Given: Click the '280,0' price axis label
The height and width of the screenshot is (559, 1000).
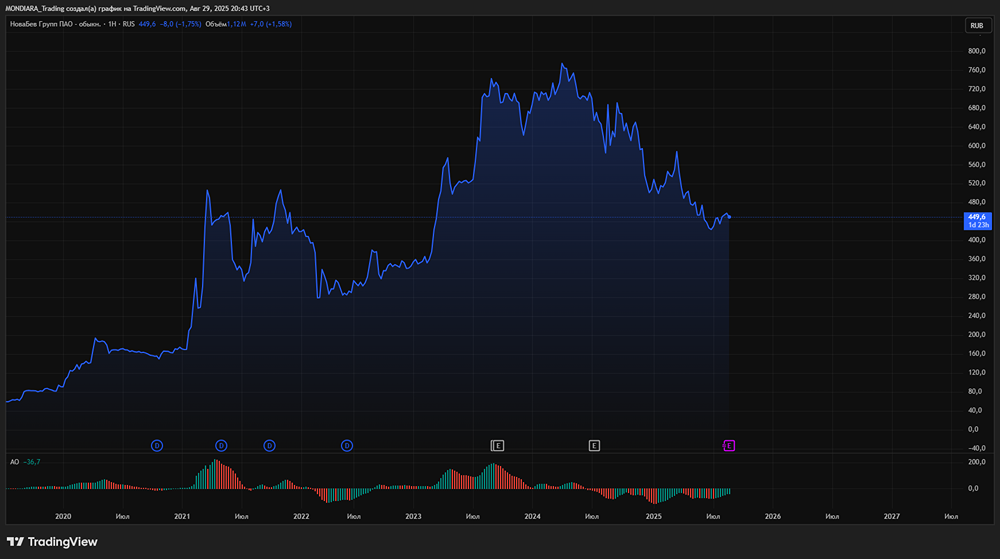Looking at the screenshot, I should (976, 296).
